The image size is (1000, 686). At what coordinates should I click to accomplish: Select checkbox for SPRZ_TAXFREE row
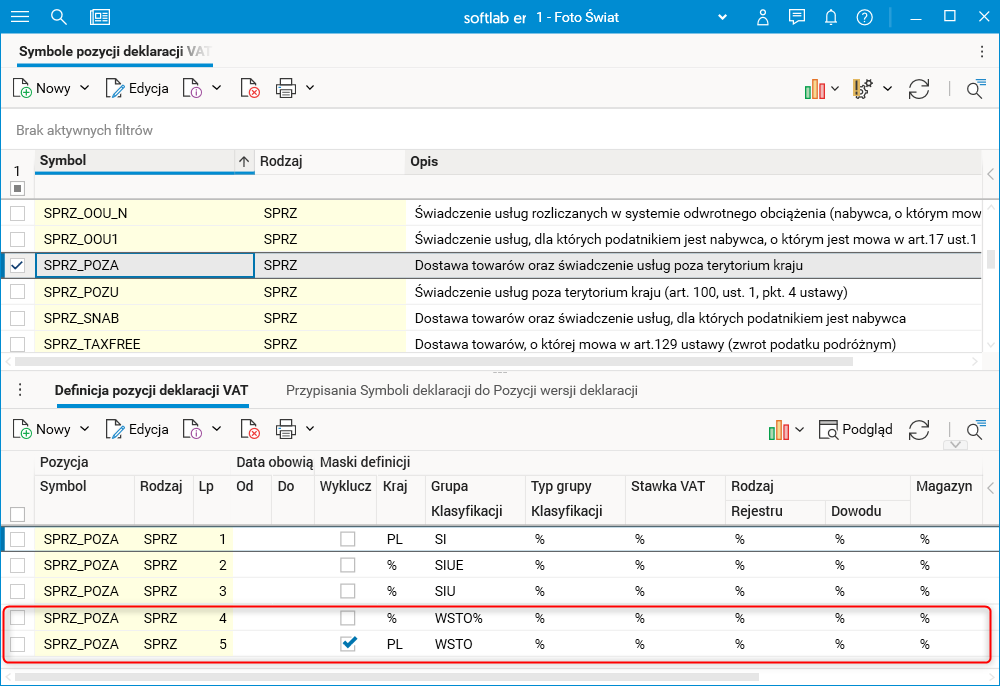[x=17, y=344]
